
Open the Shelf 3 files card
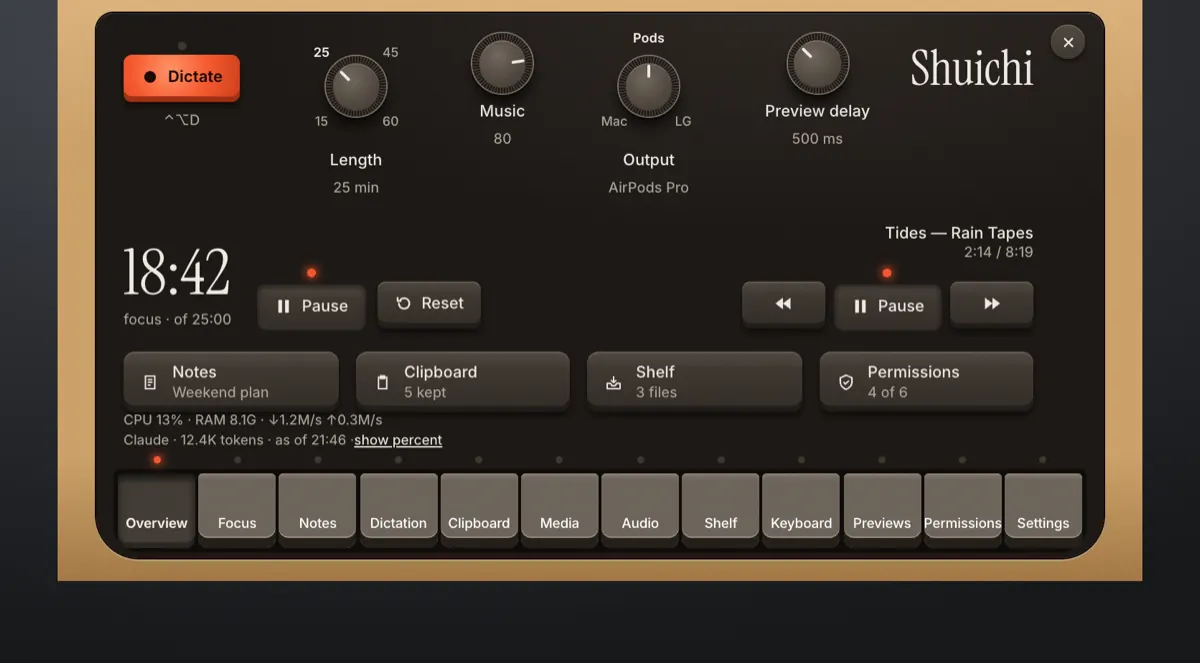[x=695, y=381]
